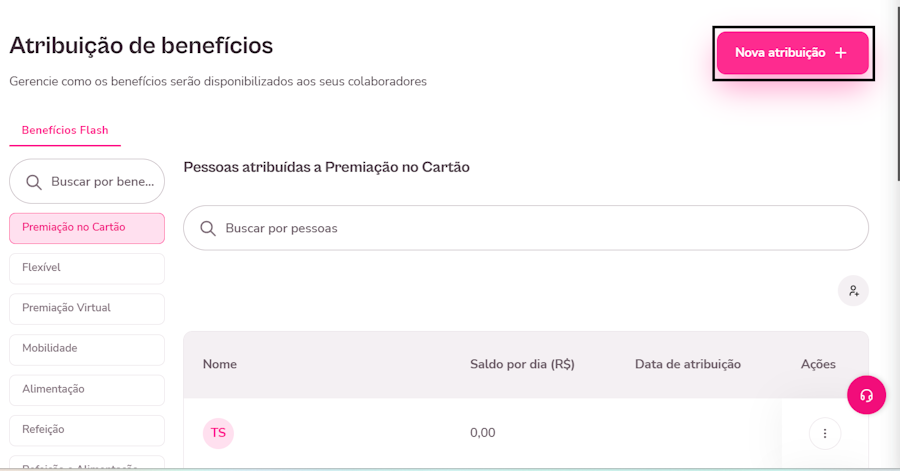
Task: Click the magnifier icon in people search
Action: [x=208, y=228]
